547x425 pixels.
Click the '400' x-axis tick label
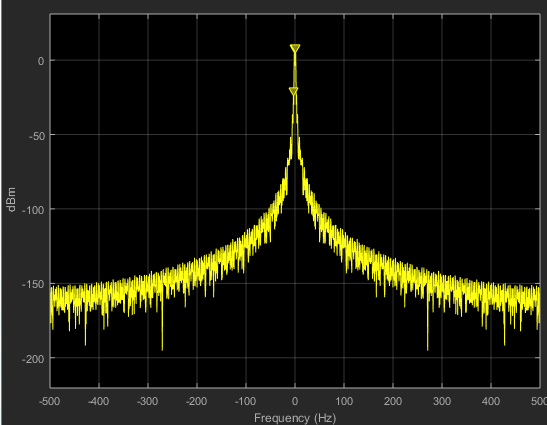point(491,401)
